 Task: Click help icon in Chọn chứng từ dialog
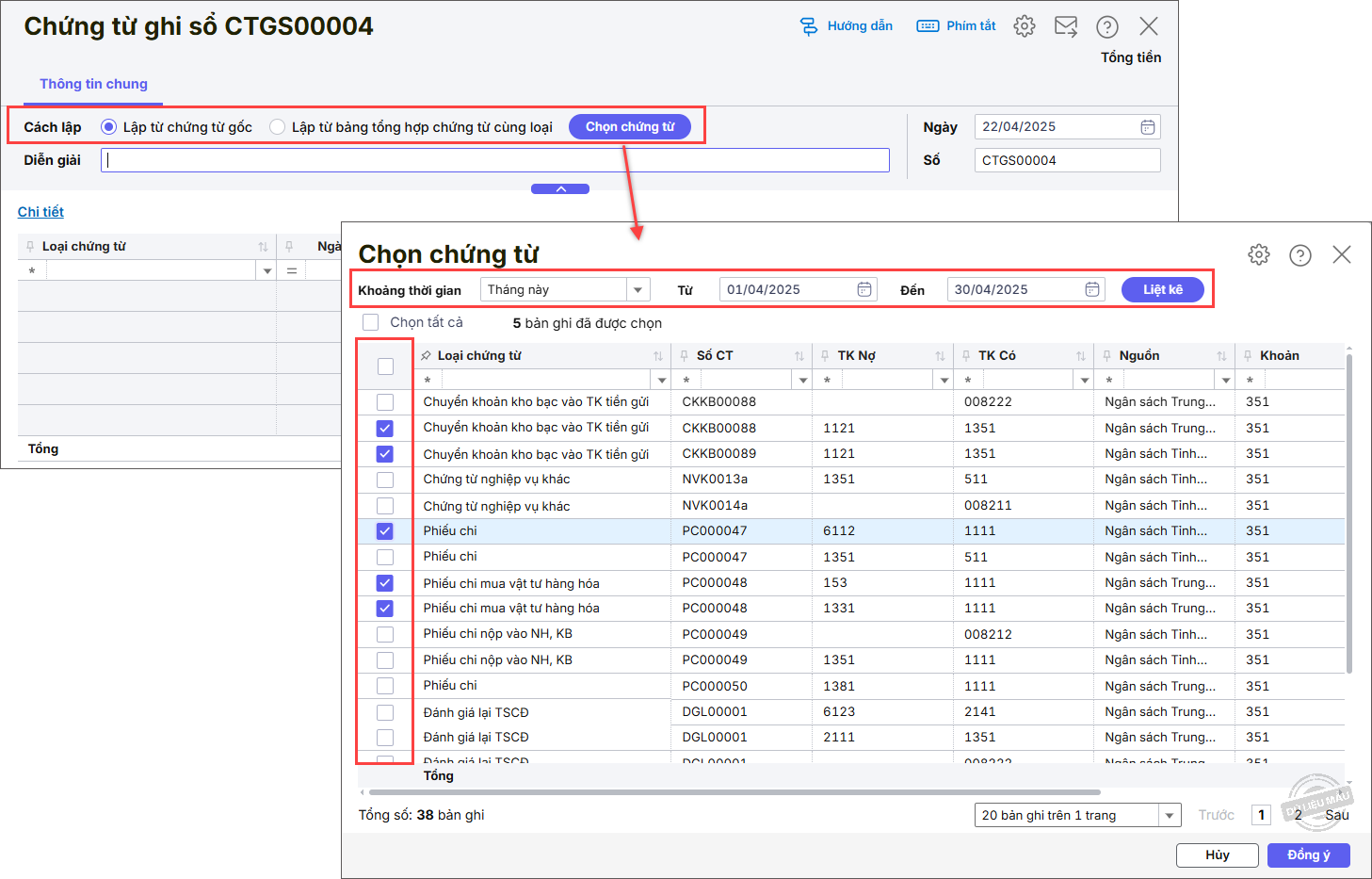click(x=1300, y=255)
